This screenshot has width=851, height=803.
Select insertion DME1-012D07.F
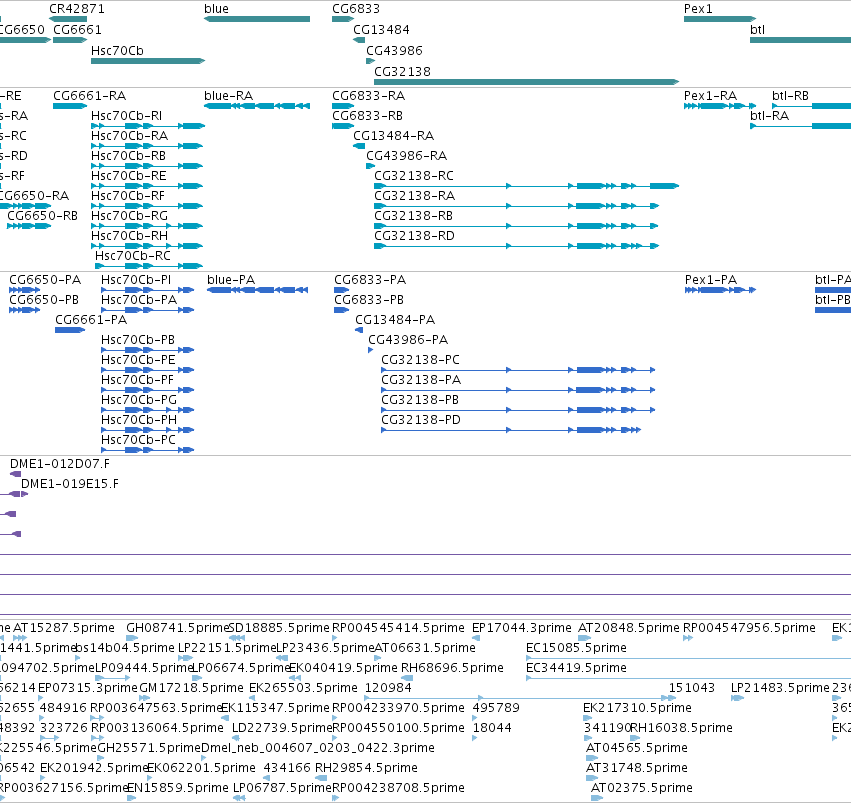click(16, 474)
